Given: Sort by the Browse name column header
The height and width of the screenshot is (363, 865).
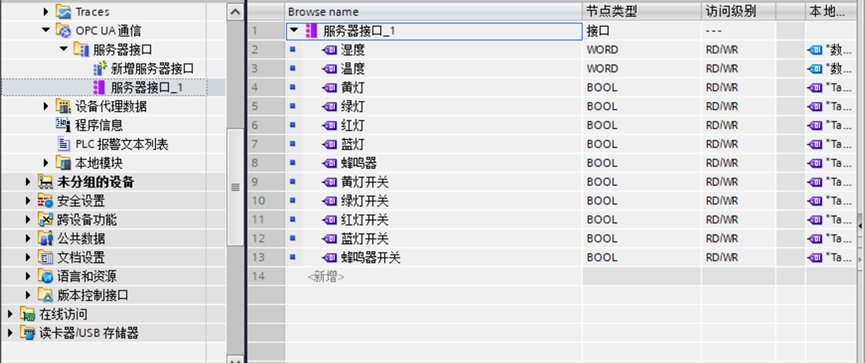Looking at the screenshot, I should [x=434, y=12].
